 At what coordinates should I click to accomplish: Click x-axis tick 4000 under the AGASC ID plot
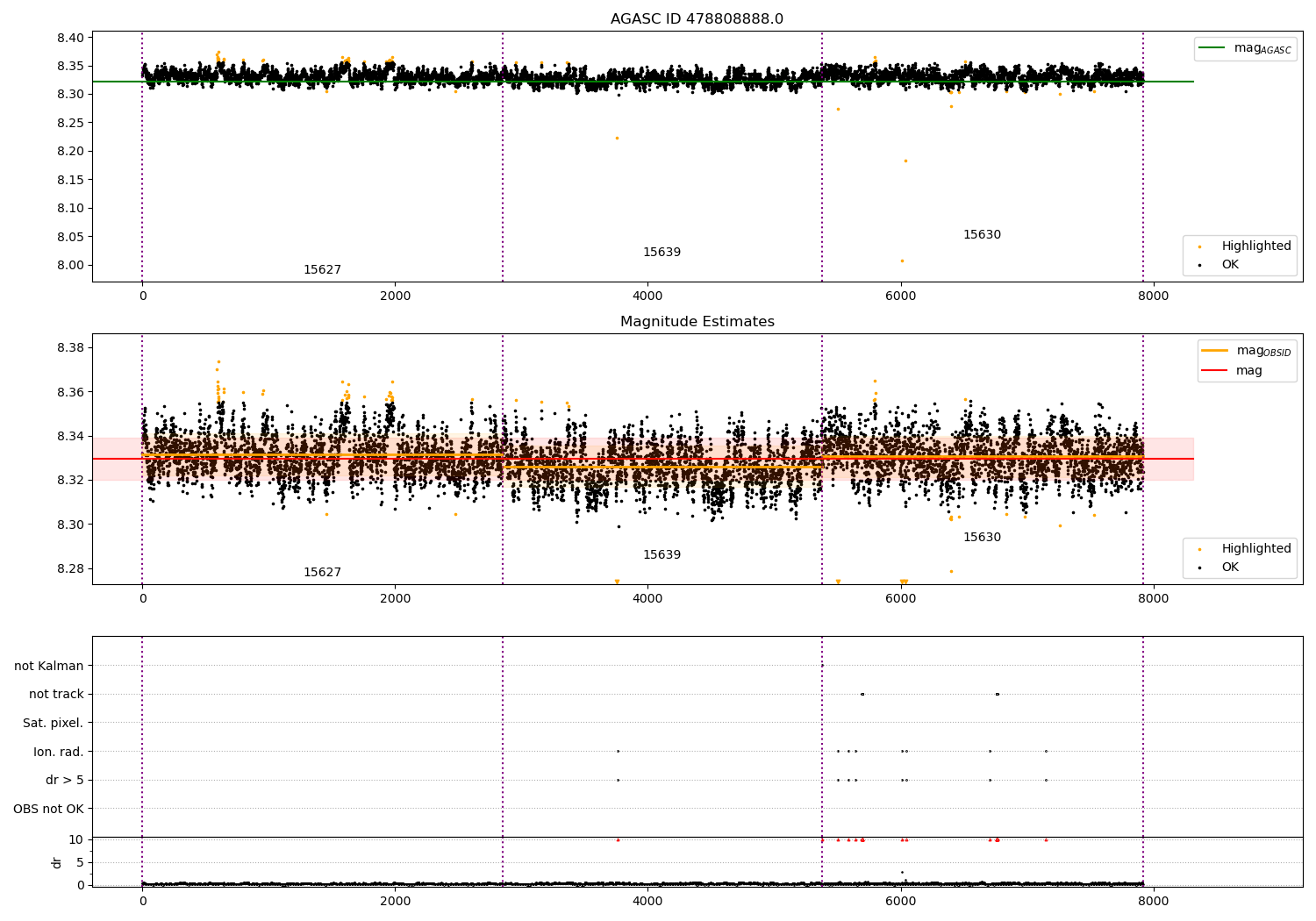(x=647, y=296)
